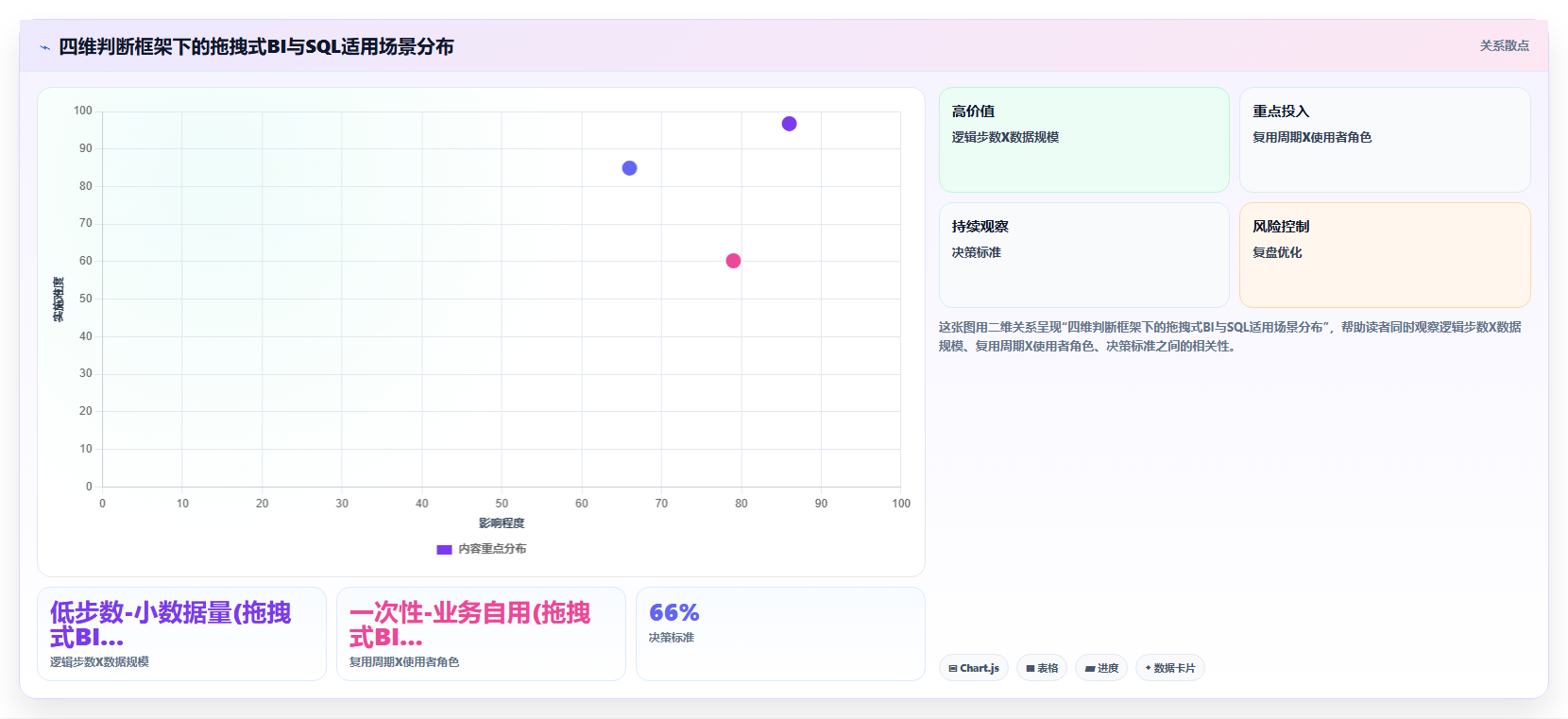Click the 关系散点 tag in header

[x=1504, y=45]
